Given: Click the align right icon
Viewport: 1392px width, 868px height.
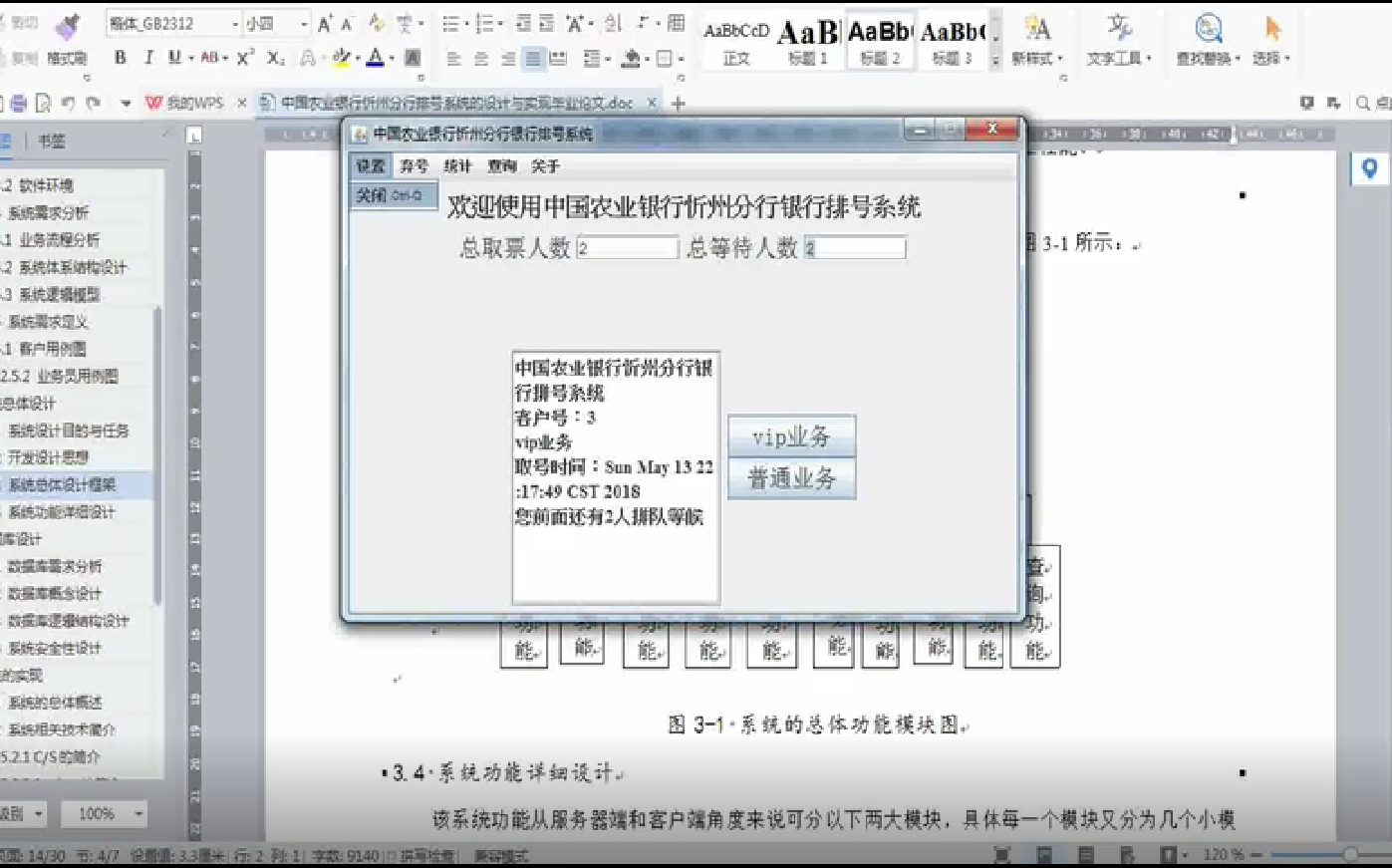Looking at the screenshot, I should pyautogui.click(x=507, y=59).
